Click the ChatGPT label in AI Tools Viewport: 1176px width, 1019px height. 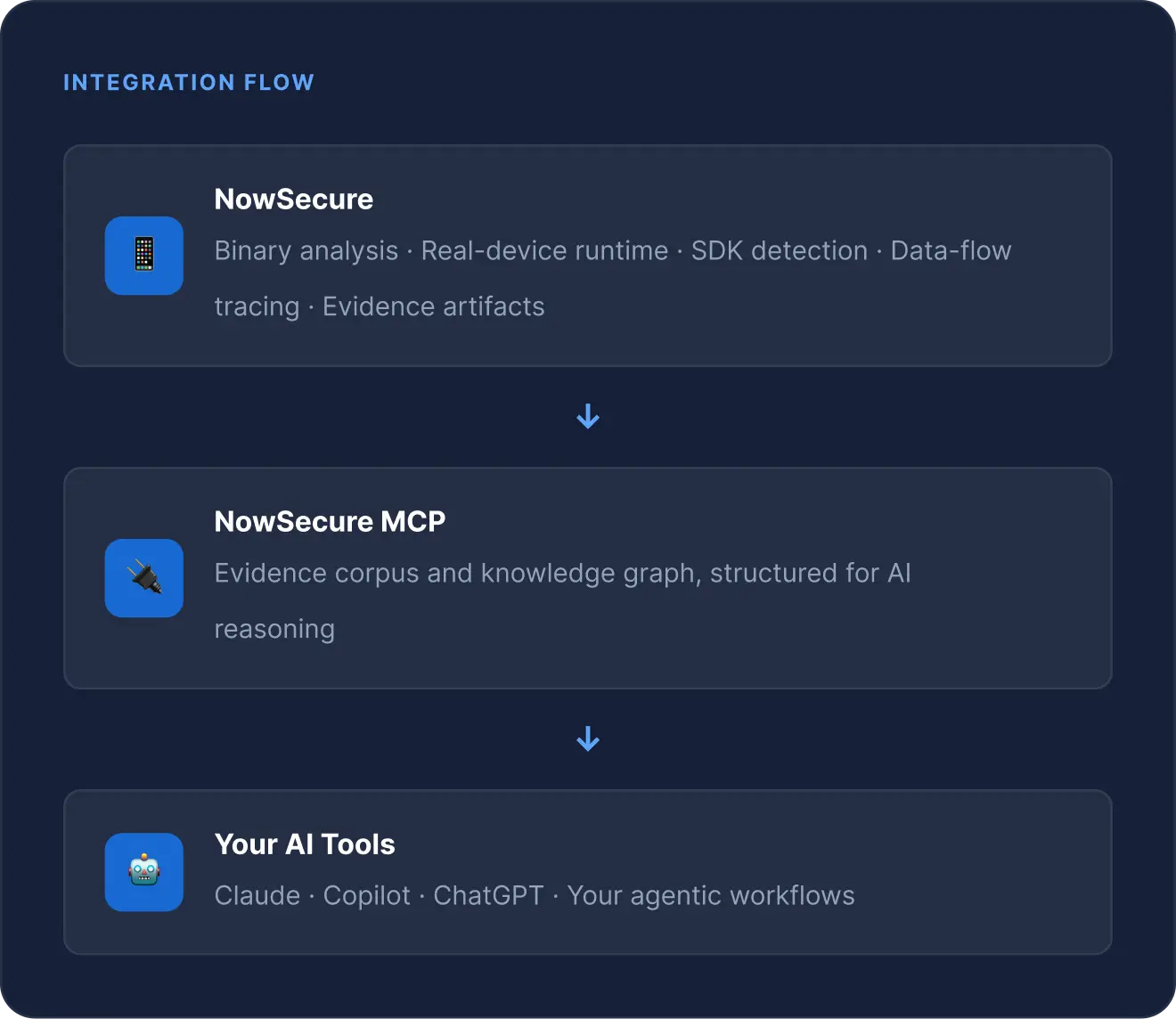(x=488, y=895)
